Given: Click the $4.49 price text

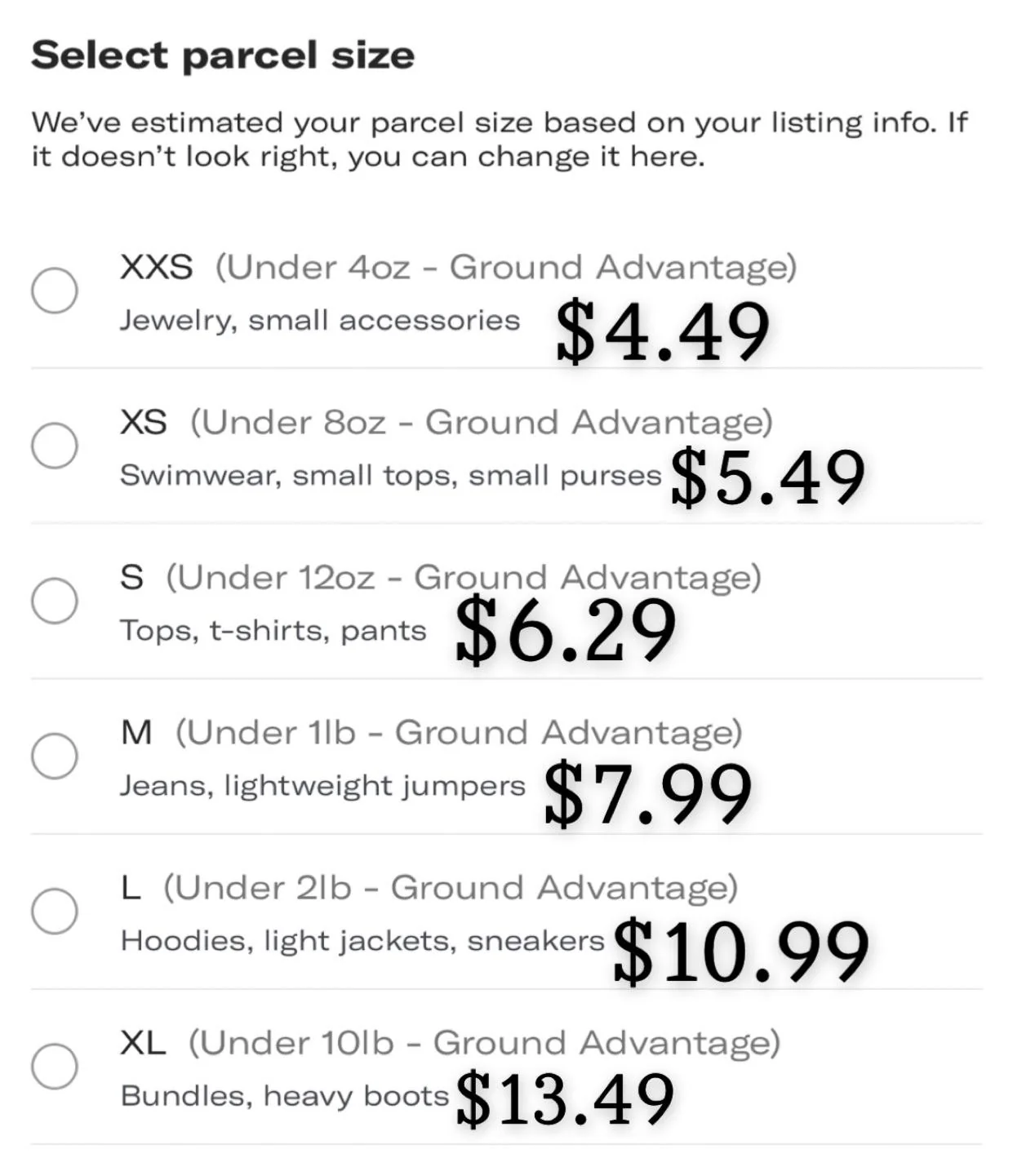Looking at the screenshot, I should click(x=662, y=331).
